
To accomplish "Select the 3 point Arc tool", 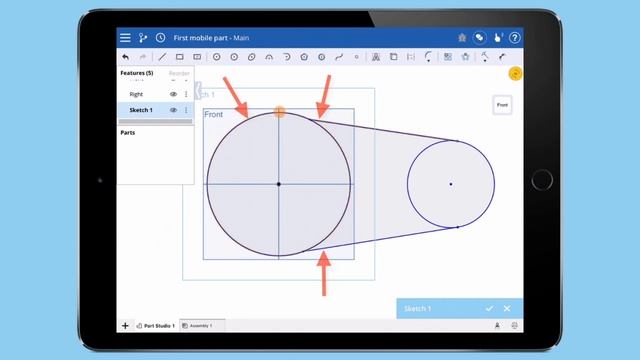I will [269, 57].
